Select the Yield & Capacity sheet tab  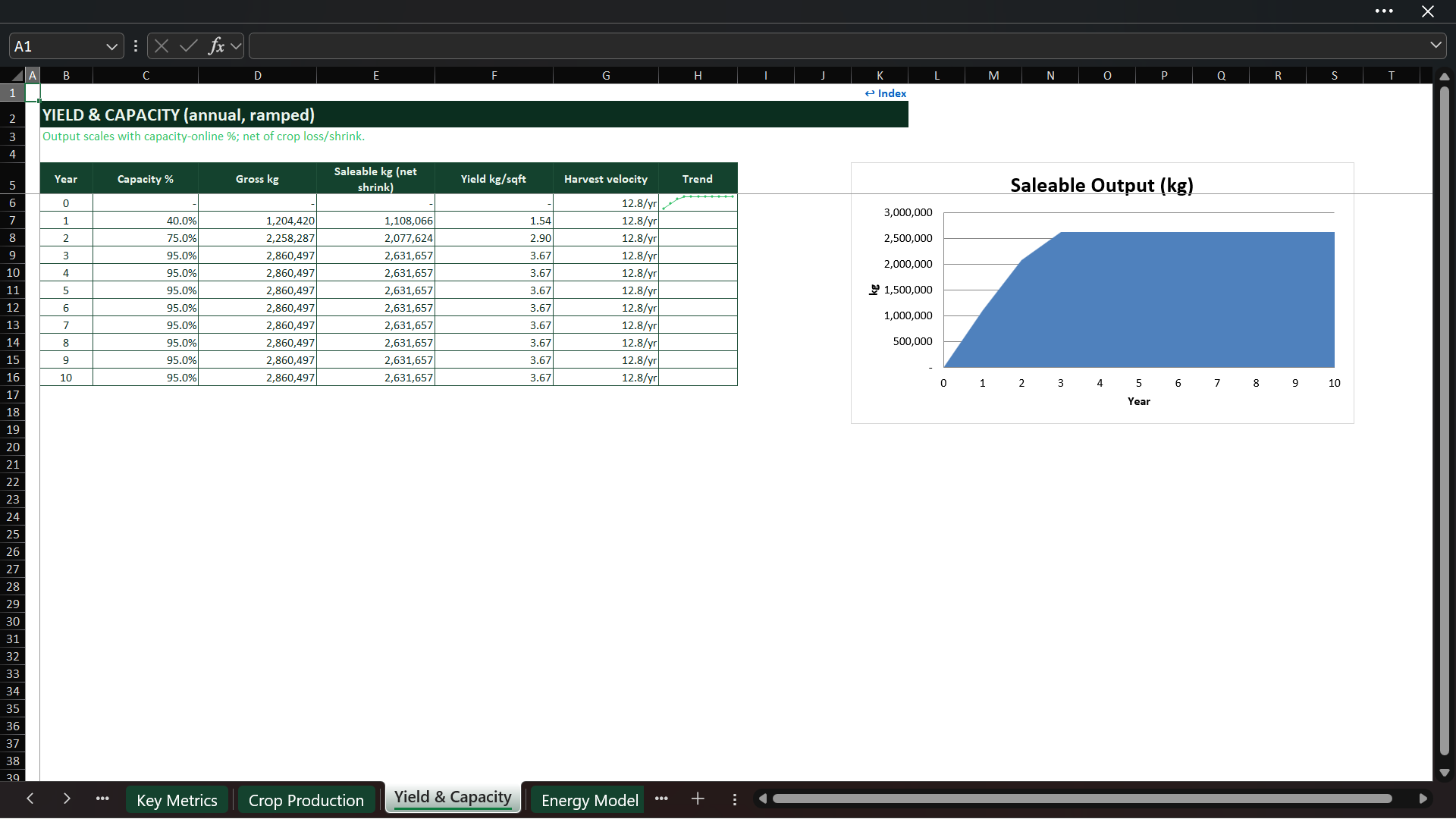coord(453,798)
